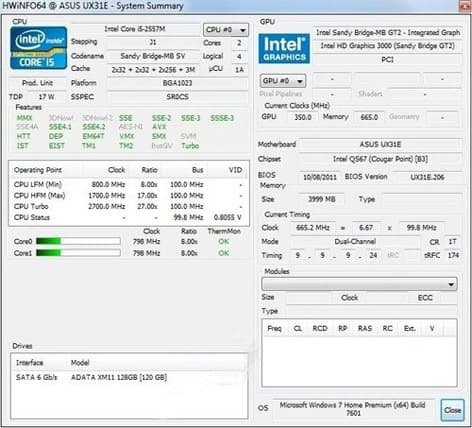
Task: Click the Logical count 4 value
Action: pos(239,56)
